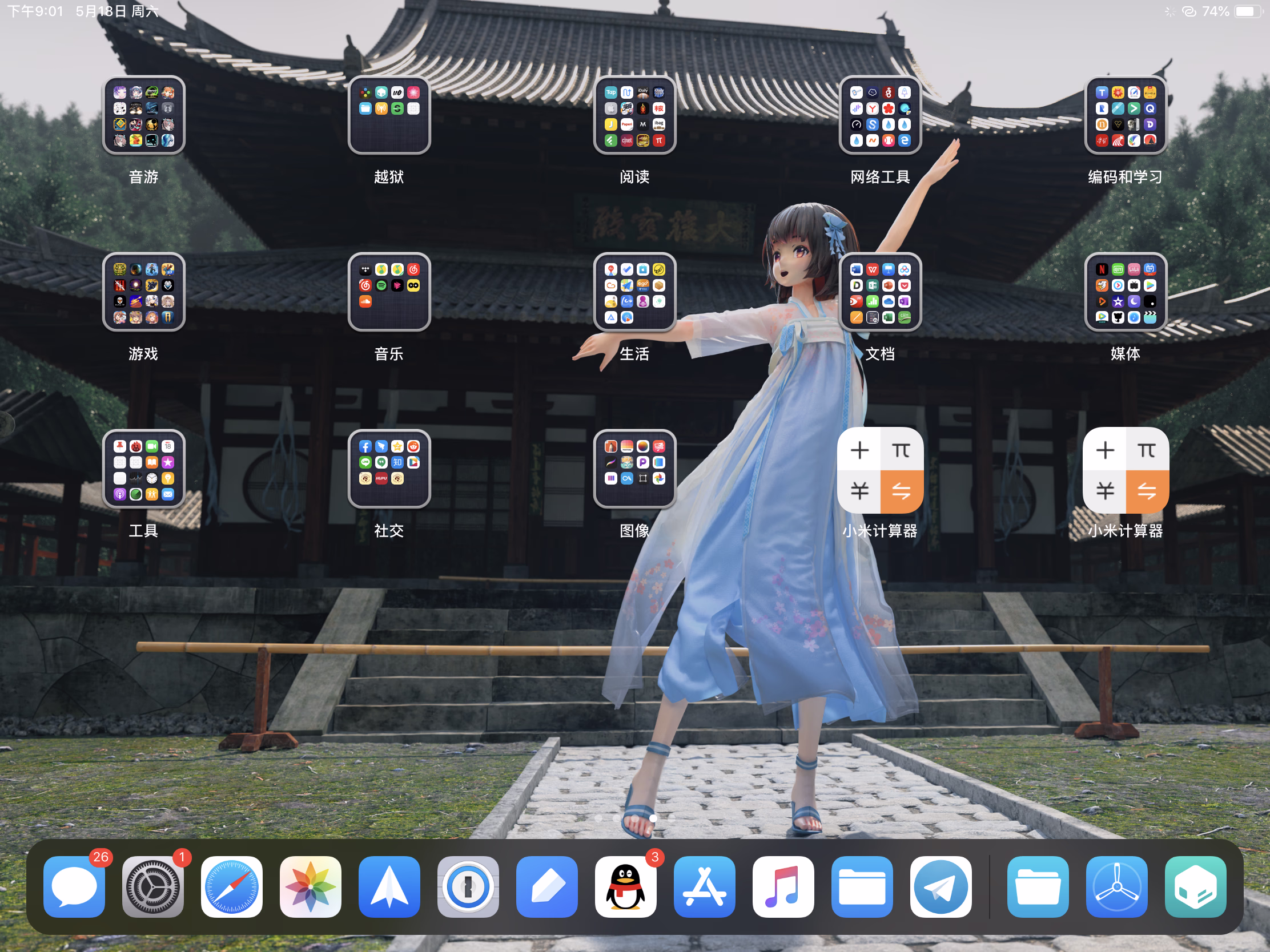Open the 媒体 folder

(x=1126, y=292)
